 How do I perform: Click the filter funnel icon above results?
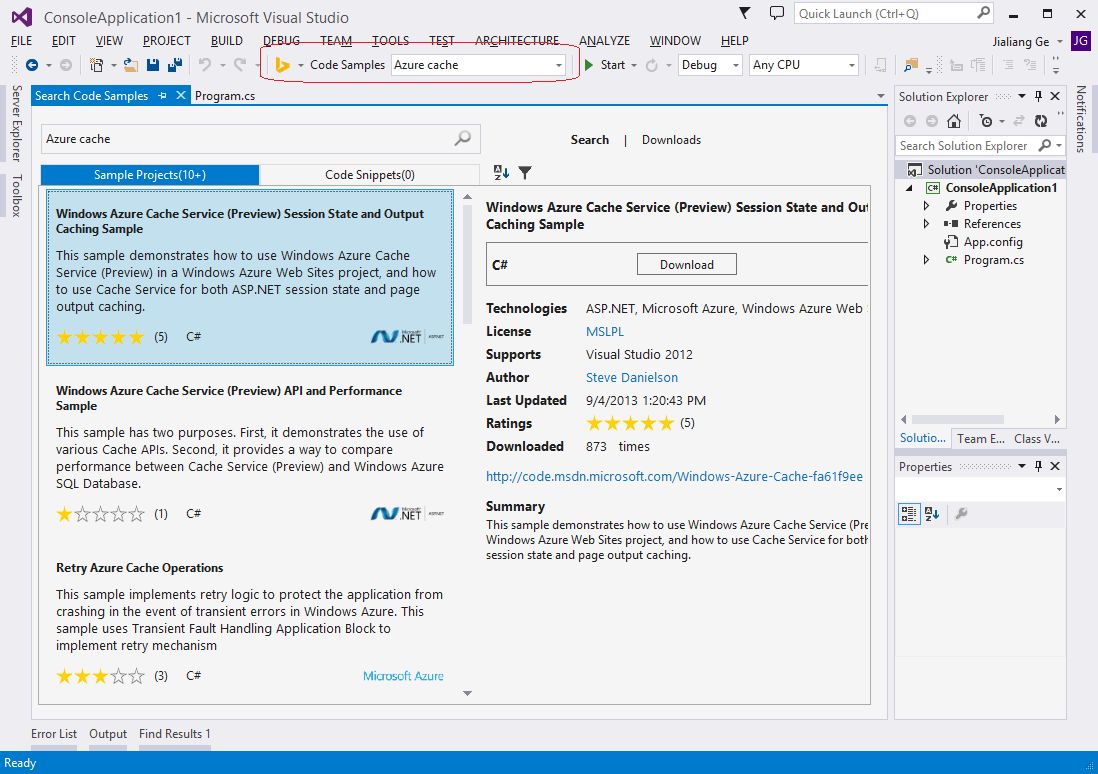(x=525, y=173)
